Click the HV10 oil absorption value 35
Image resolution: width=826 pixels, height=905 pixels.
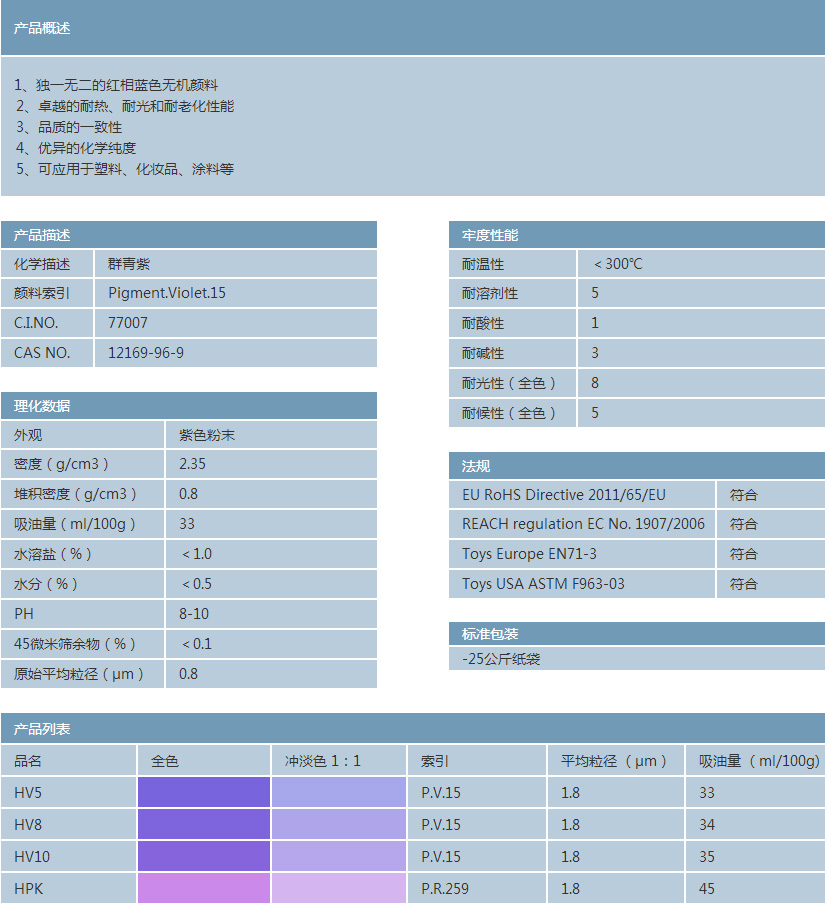(x=707, y=857)
